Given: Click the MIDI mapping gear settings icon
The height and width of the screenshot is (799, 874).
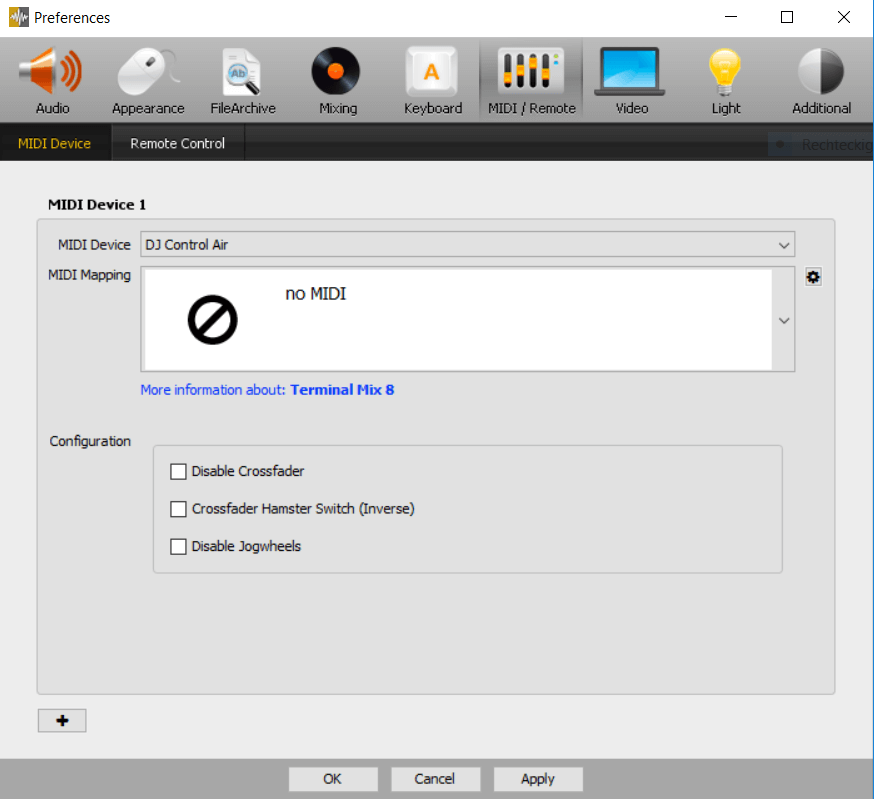Looking at the screenshot, I should (x=813, y=277).
